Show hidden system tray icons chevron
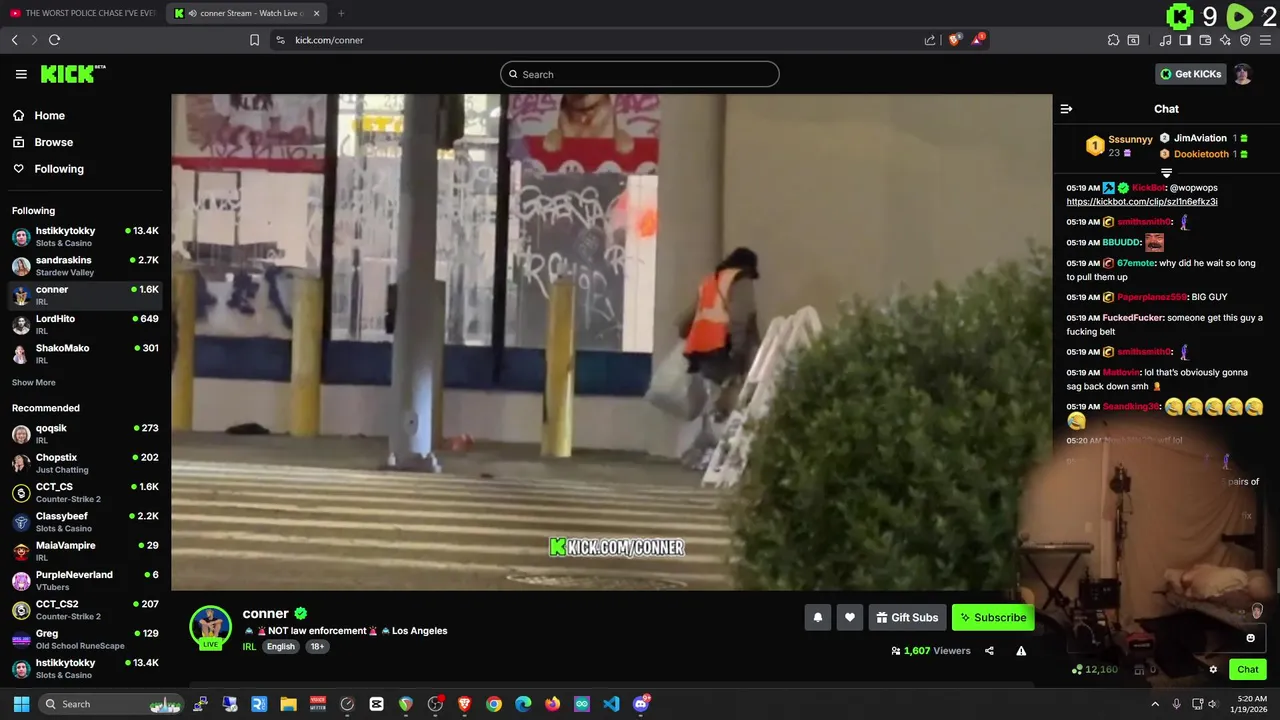 [x=1155, y=704]
